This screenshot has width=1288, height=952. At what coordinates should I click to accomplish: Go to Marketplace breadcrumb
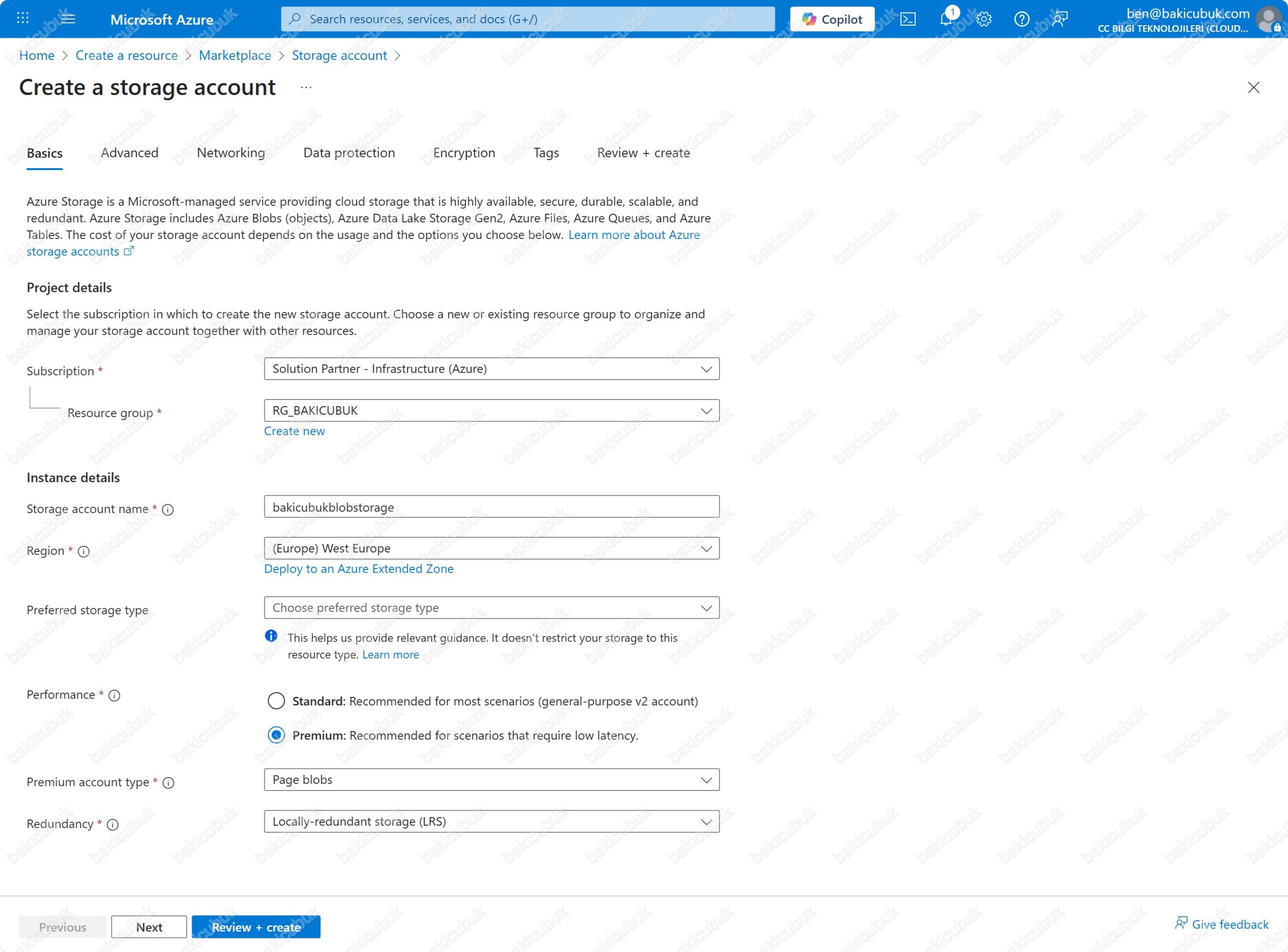234,55
